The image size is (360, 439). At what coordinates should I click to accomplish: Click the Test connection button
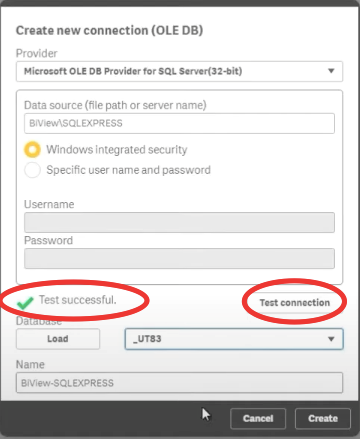click(295, 302)
